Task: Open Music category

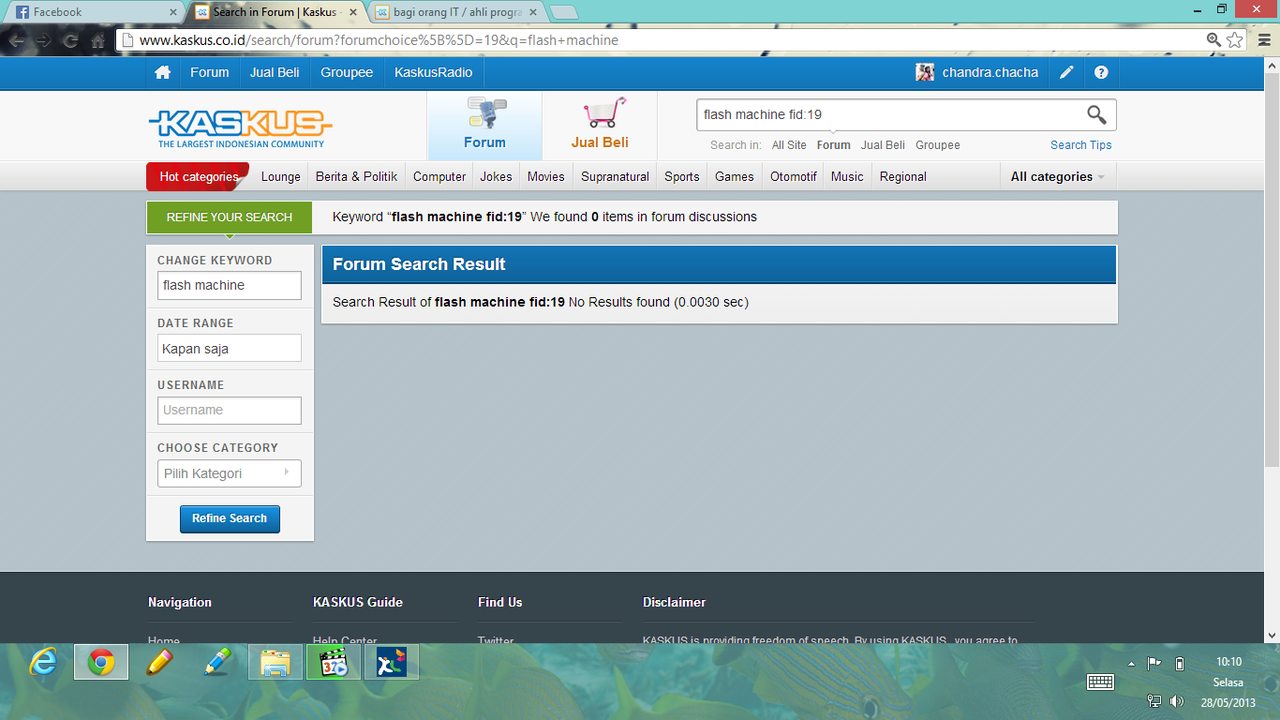Action: pos(847,177)
